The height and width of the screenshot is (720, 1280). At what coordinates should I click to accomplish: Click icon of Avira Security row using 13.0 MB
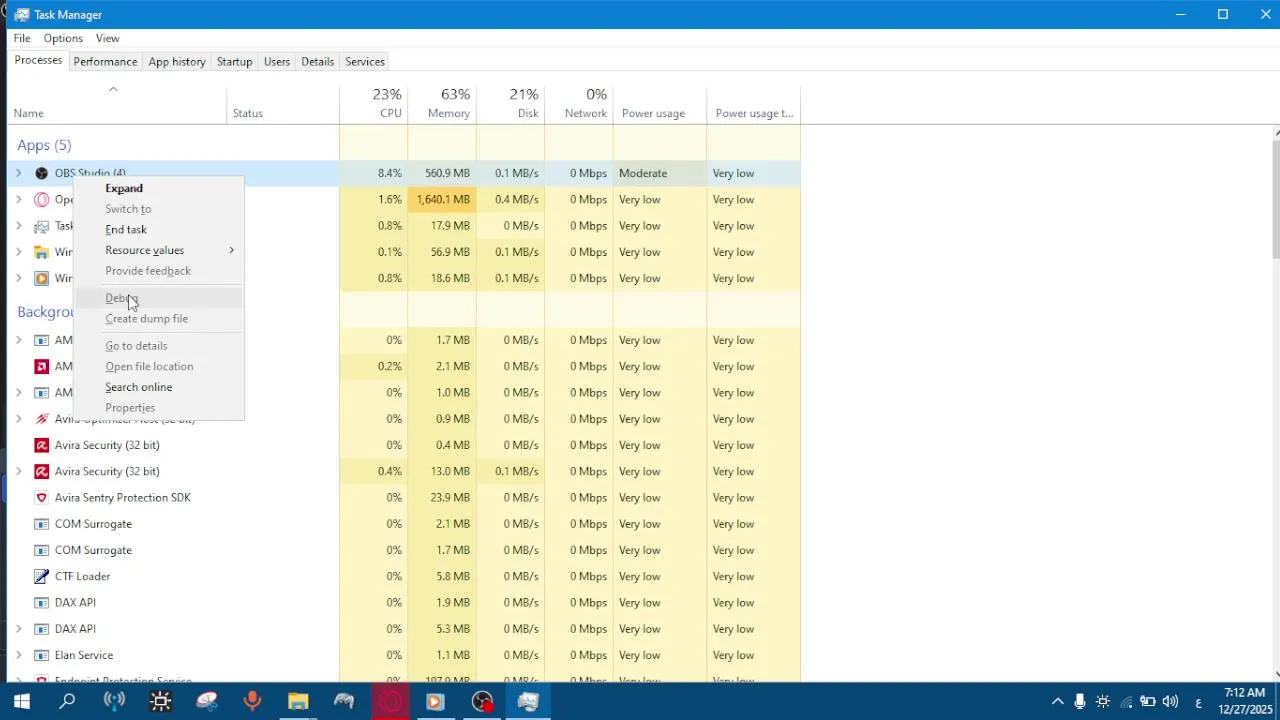(41, 471)
